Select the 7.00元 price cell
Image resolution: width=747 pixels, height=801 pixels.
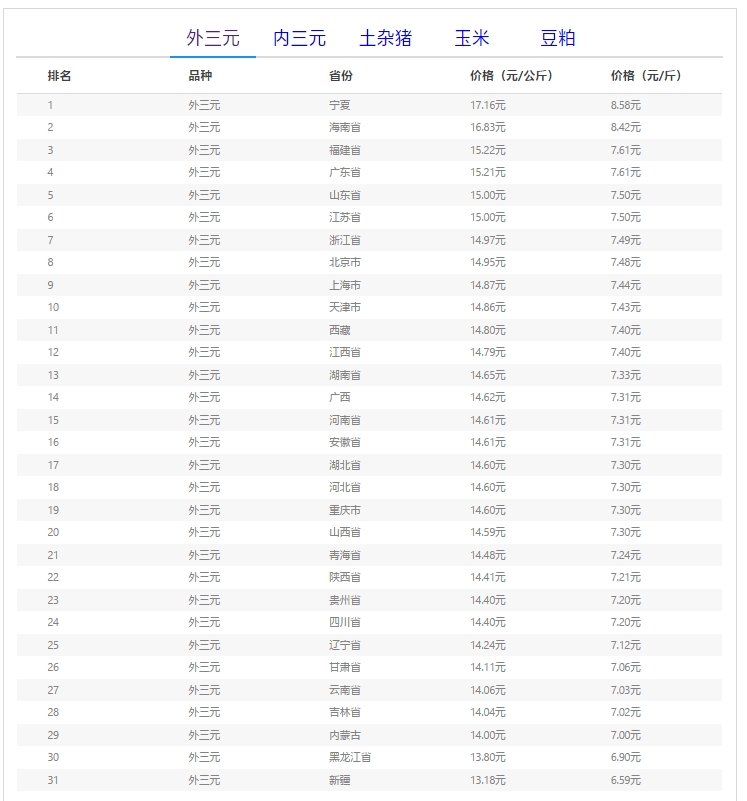(x=626, y=735)
